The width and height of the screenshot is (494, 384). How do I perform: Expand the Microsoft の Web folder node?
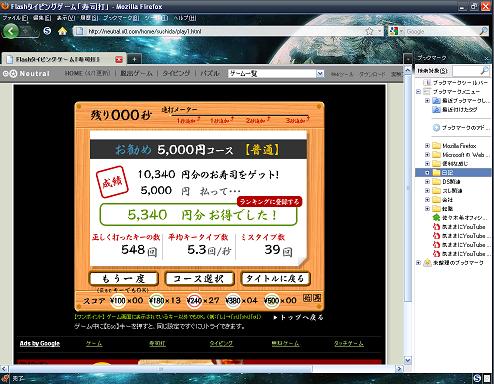pyautogui.click(x=427, y=155)
